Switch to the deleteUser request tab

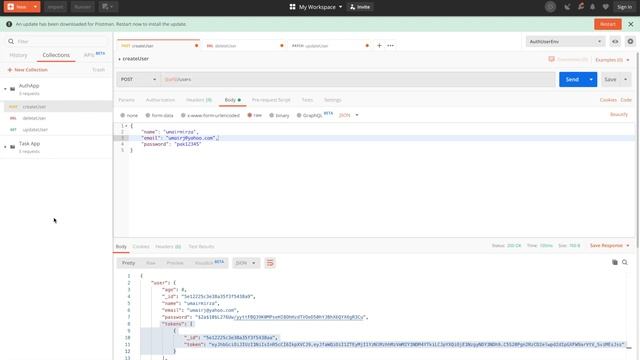243,46
